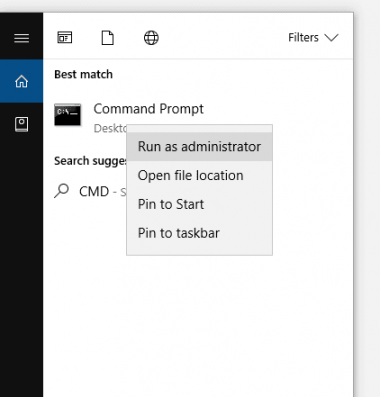
Task: Select Pin to Start
Action: tap(199, 204)
